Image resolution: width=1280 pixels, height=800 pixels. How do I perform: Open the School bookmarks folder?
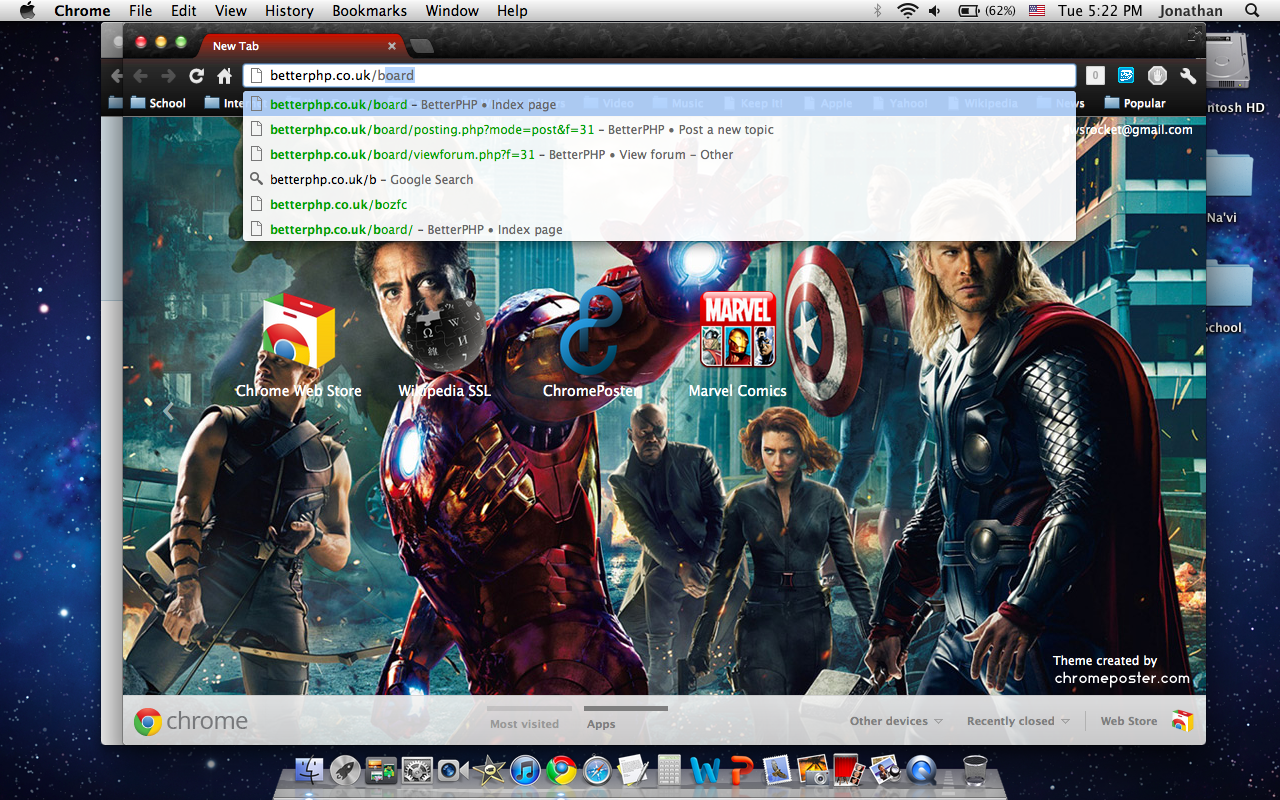point(157,103)
